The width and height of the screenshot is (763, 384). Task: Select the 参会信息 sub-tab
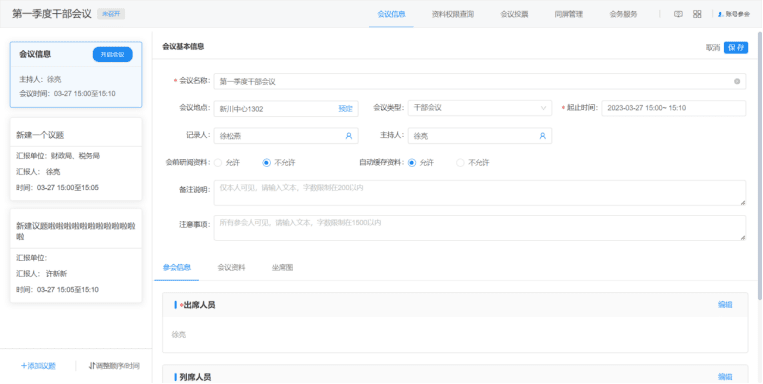coord(177,267)
